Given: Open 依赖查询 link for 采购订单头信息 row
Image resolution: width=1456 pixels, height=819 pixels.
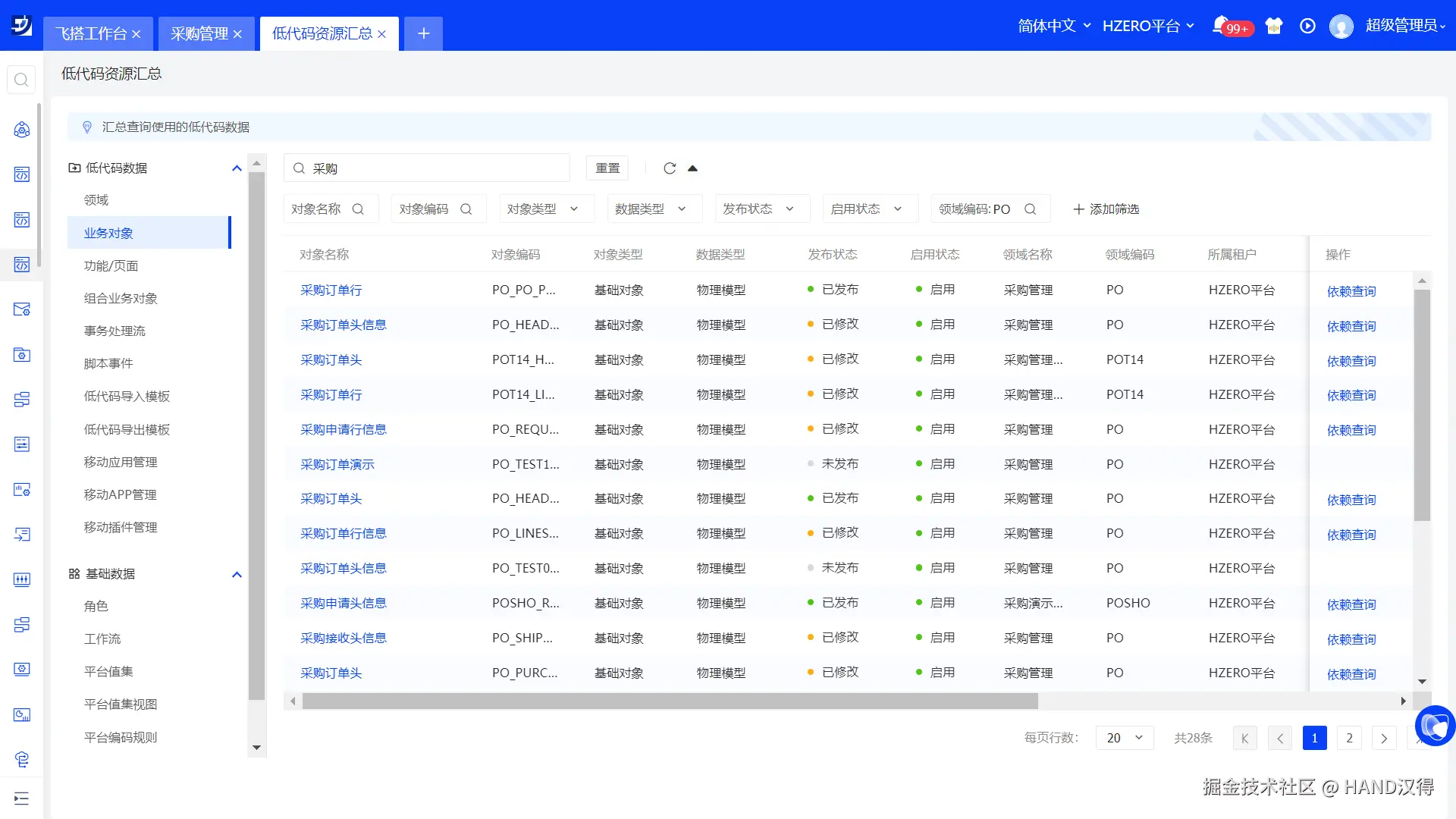Looking at the screenshot, I should pyautogui.click(x=1351, y=326).
